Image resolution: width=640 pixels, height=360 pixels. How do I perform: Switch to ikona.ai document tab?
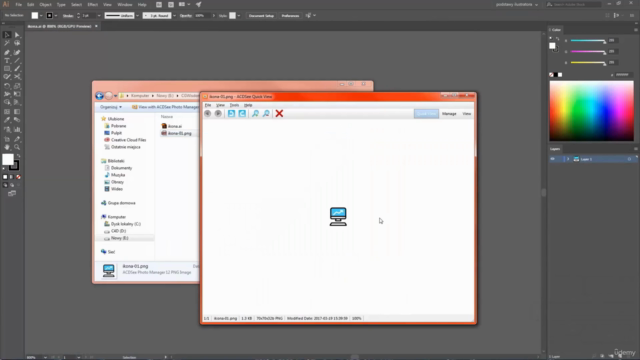point(60,26)
